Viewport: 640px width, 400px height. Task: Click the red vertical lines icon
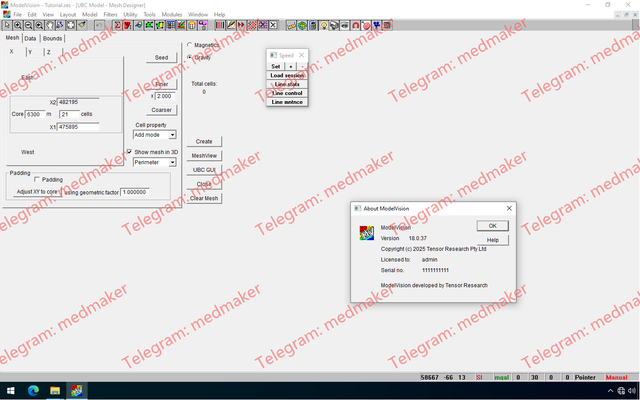pos(220,25)
